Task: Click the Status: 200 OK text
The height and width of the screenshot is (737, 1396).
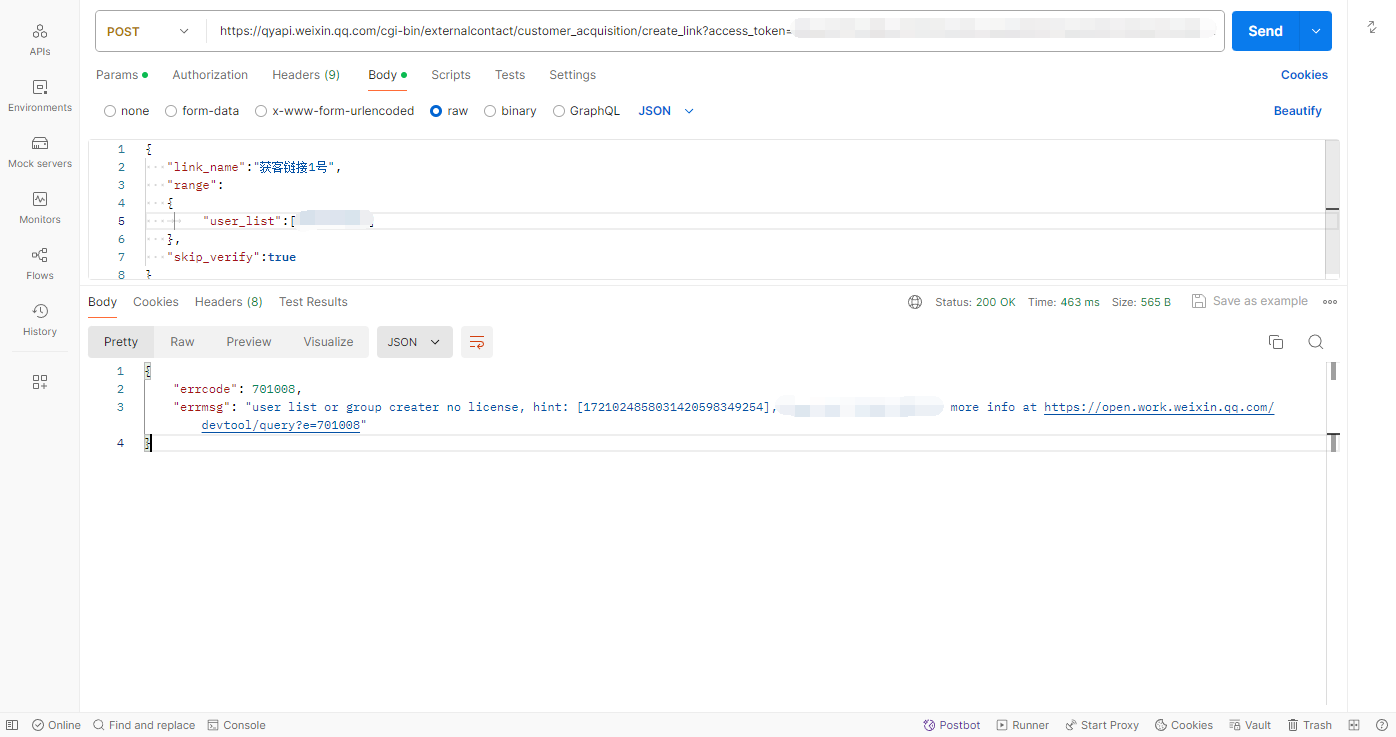Action: (x=975, y=302)
